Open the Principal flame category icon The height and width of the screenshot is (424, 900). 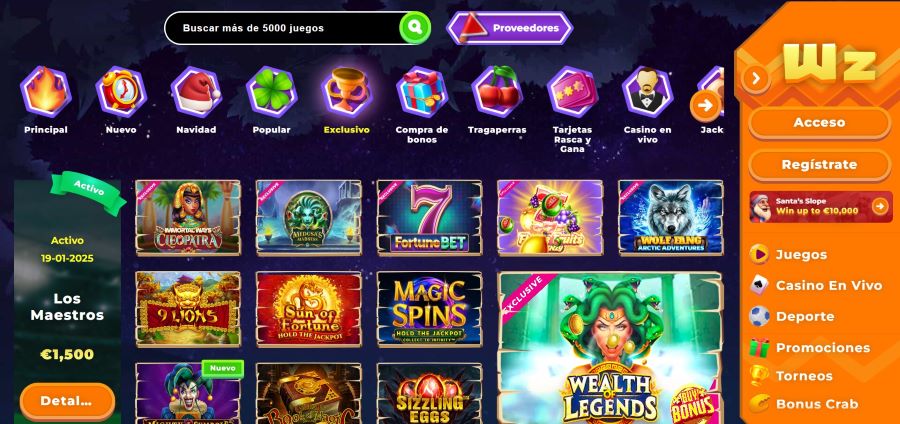pyautogui.click(x=46, y=92)
